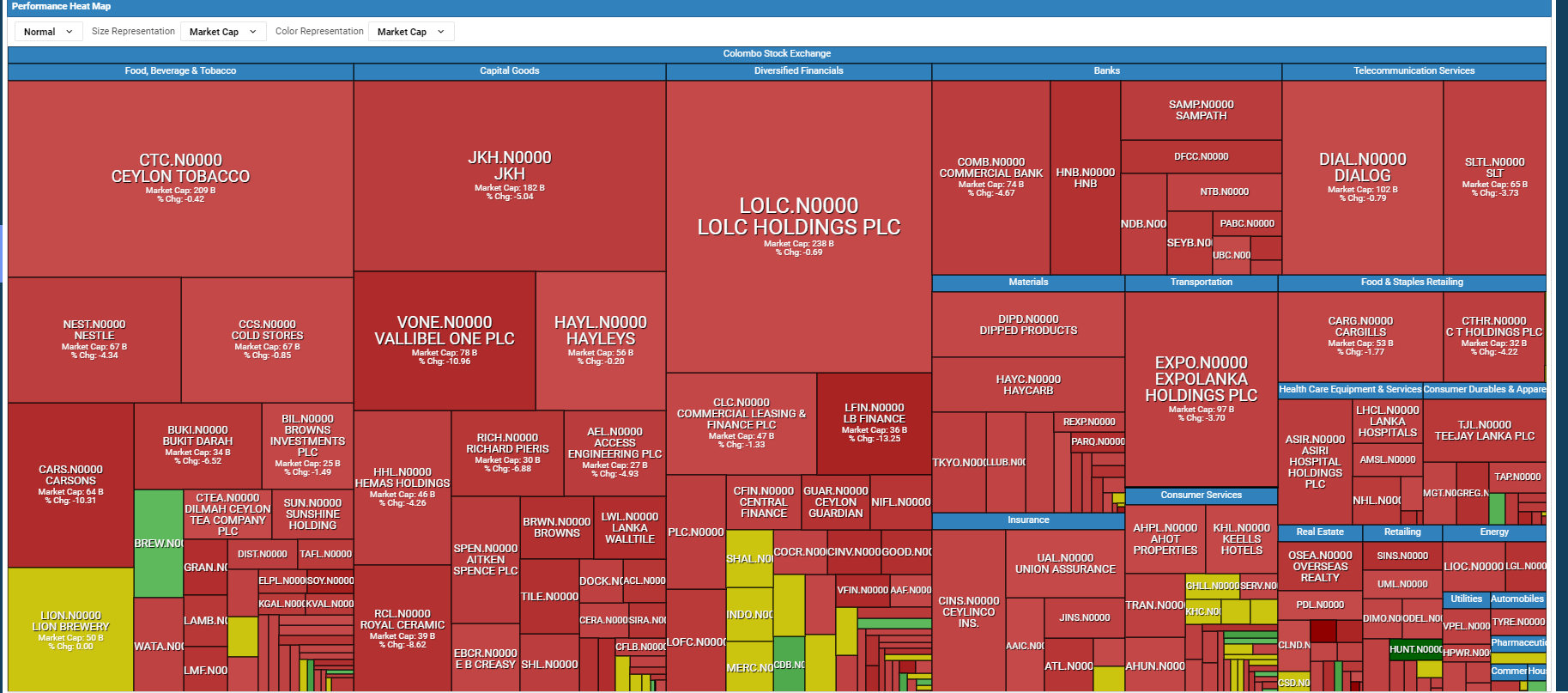This screenshot has height=693, width=1568.
Task: Click the DFCC.N0000 tile
Action: (x=1202, y=156)
